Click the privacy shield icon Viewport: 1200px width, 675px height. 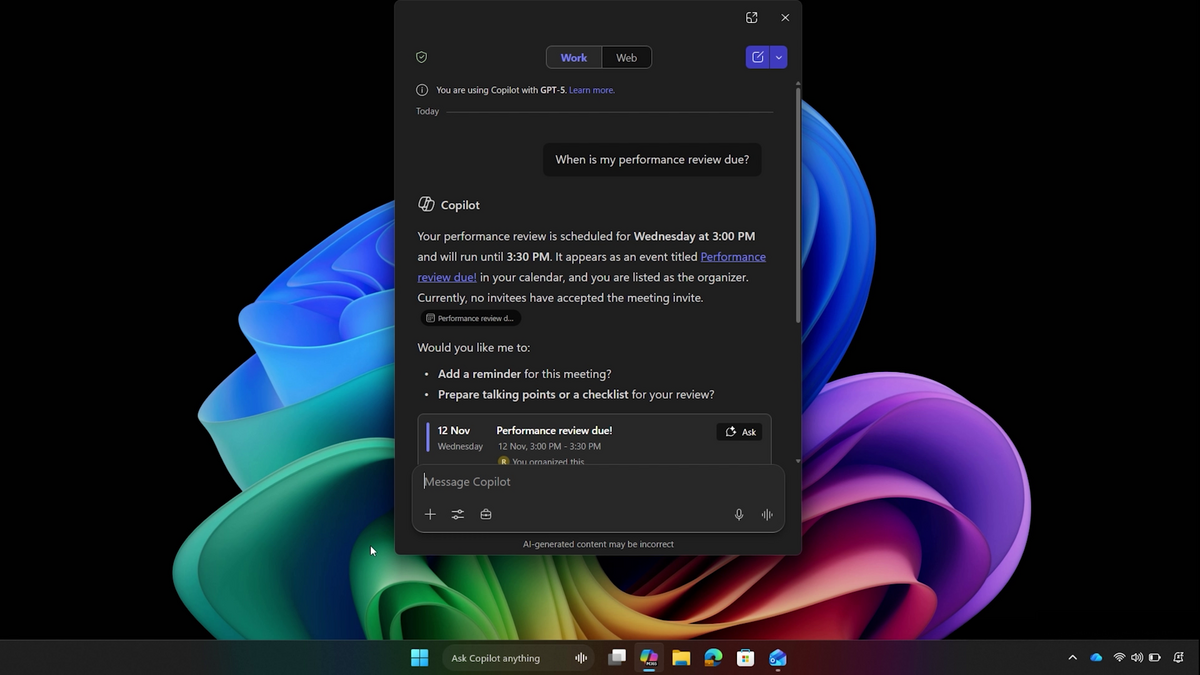click(421, 57)
